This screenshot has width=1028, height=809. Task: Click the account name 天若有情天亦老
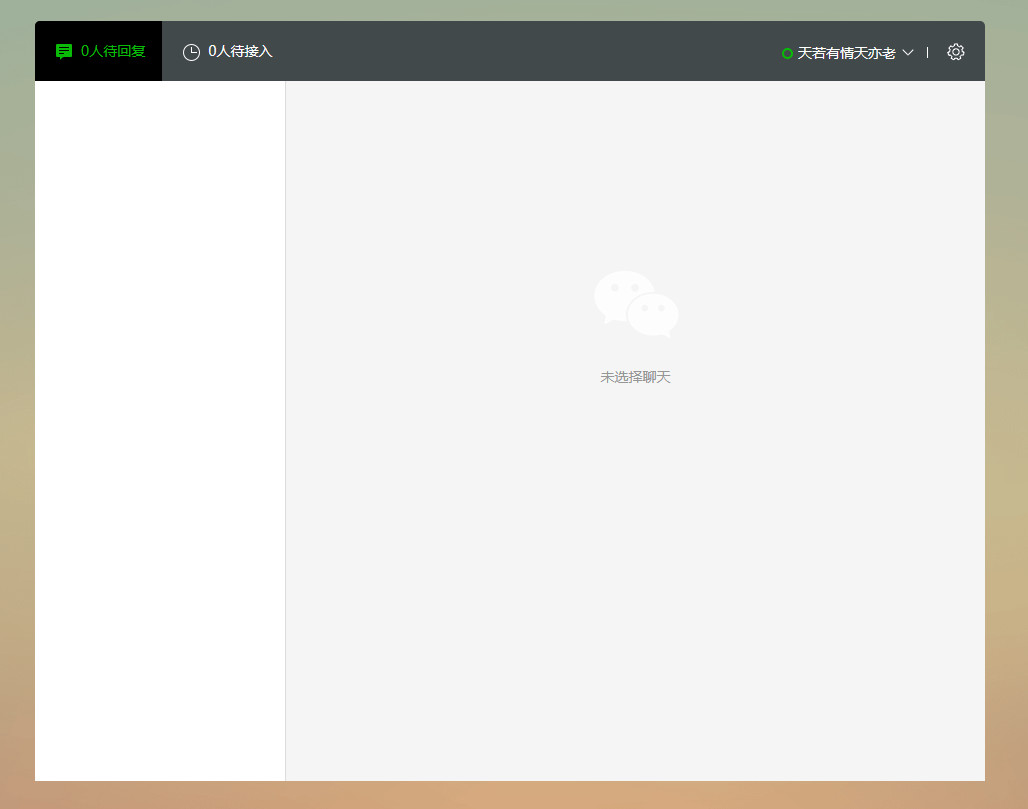pos(846,52)
